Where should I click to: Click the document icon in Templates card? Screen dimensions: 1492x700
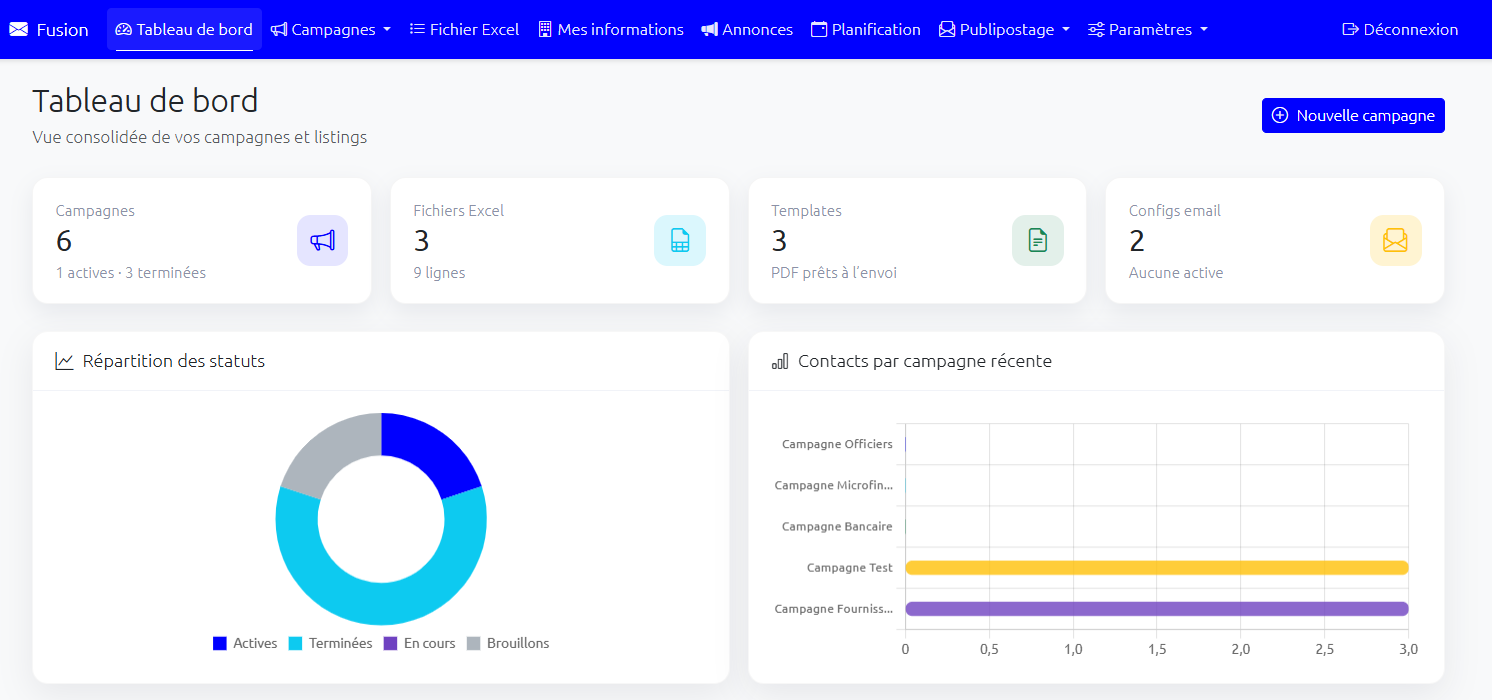(1038, 241)
